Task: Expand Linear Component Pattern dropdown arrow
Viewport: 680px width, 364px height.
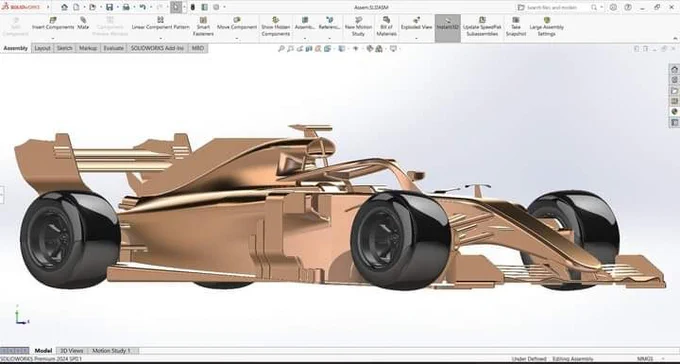Action: [x=160, y=39]
